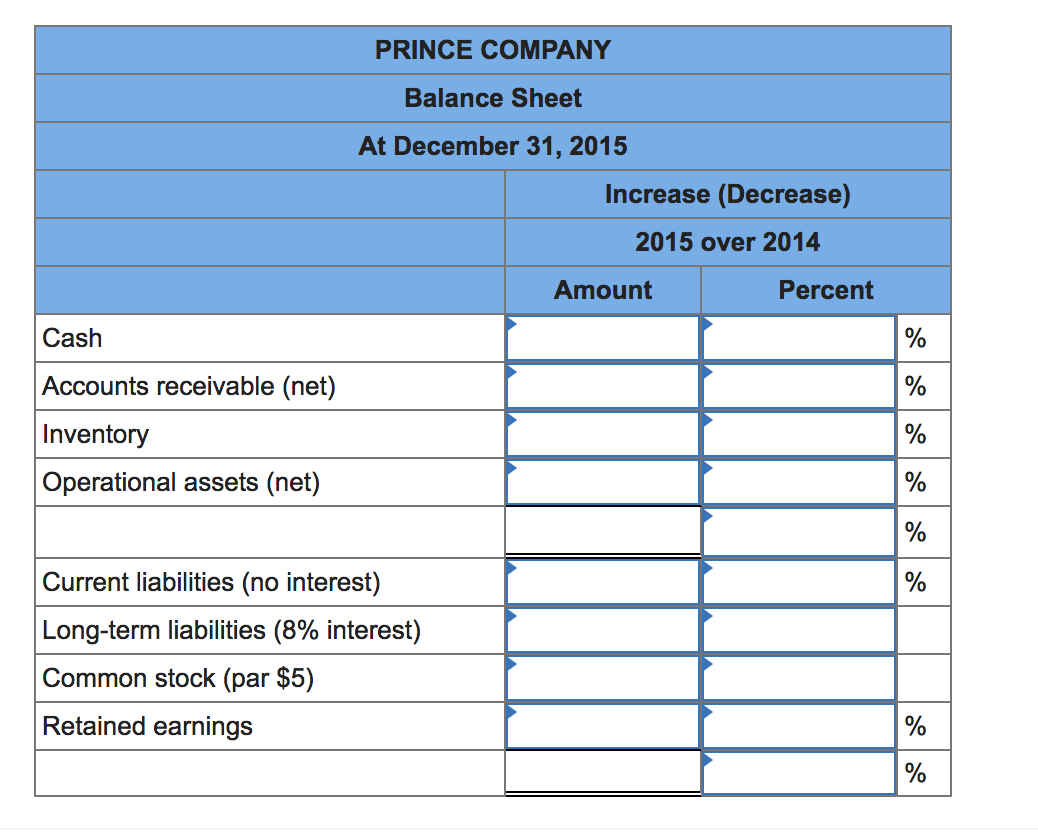Select the Amount field for Accounts receivable (net)

603,386
